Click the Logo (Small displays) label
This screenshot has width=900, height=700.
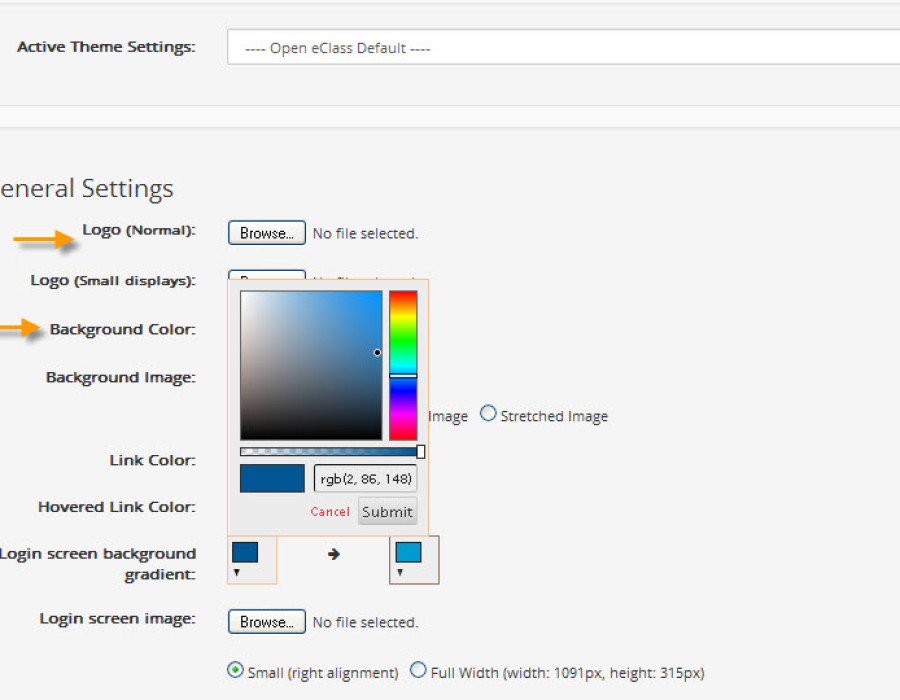(113, 281)
